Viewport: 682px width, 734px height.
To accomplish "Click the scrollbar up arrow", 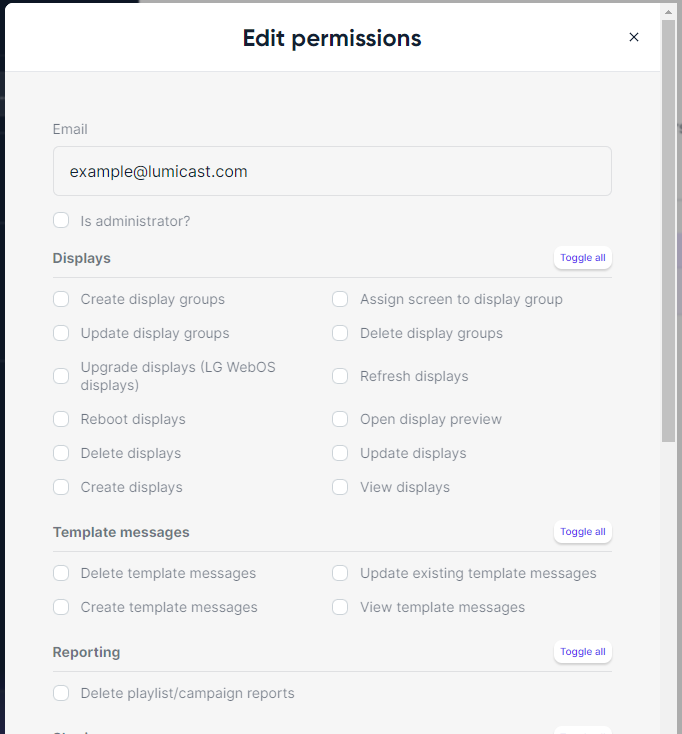I will click(x=668, y=12).
